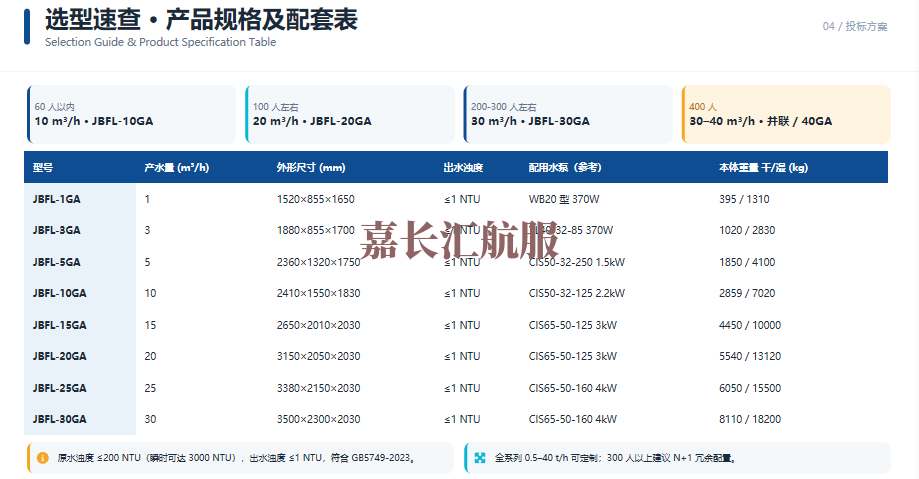Click the model cell JBFL-15GA
This screenshot has width=919, height=479.
[x=59, y=325]
